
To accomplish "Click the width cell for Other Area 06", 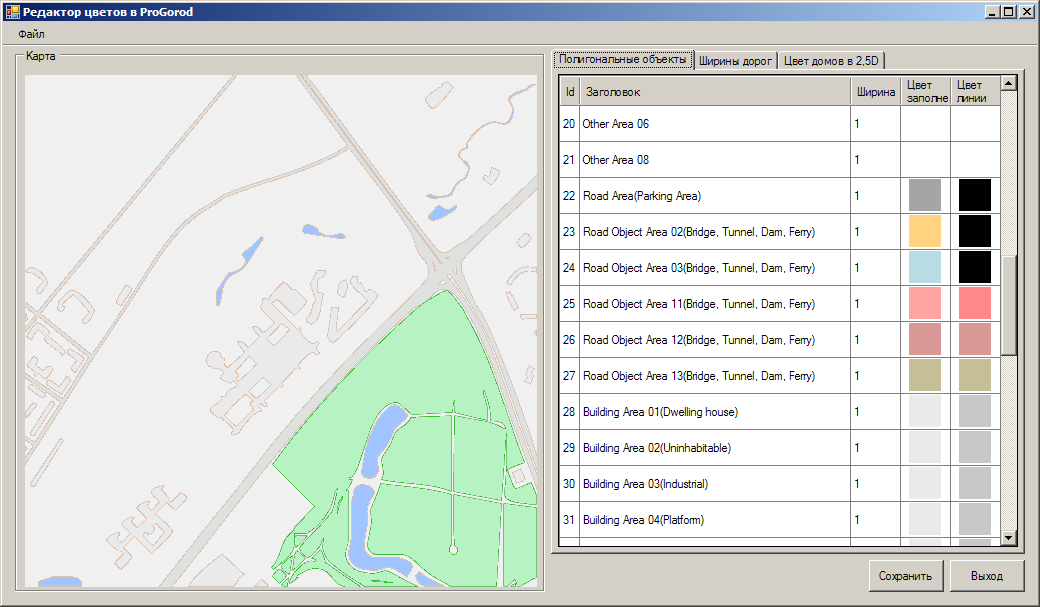I will point(876,123).
